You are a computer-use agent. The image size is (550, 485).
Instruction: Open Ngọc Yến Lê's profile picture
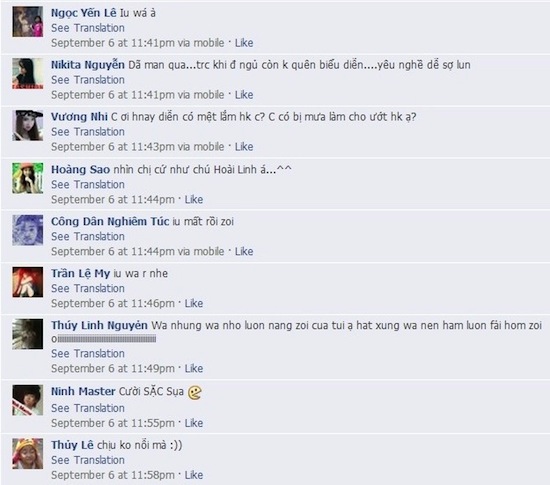pyautogui.click(x=28, y=21)
